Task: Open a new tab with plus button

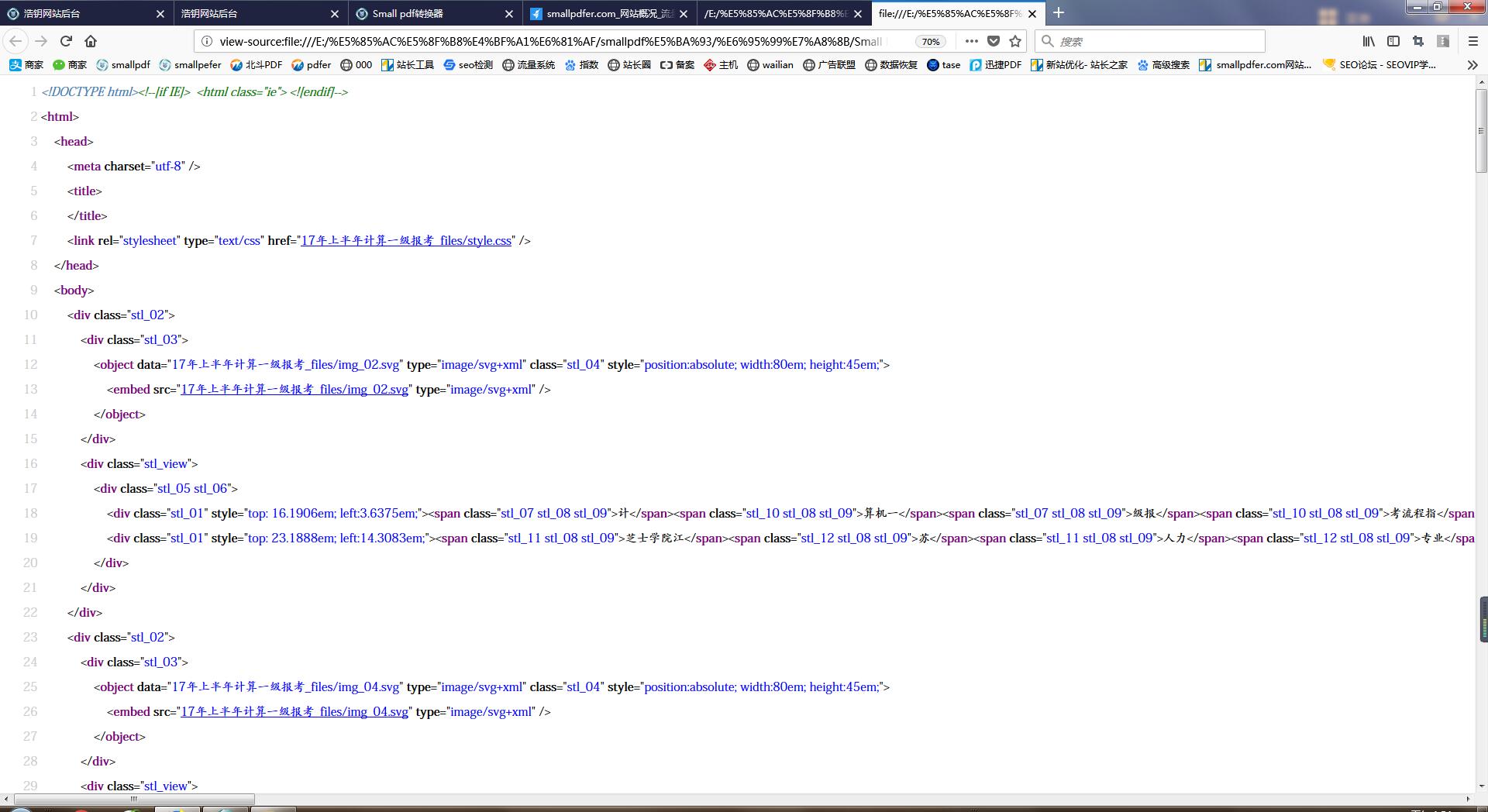Action: coord(1059,12)
